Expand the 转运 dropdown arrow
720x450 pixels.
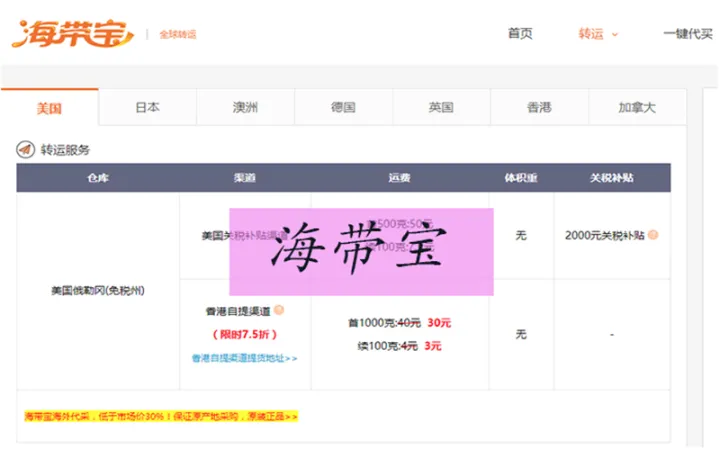pos(615,34)
